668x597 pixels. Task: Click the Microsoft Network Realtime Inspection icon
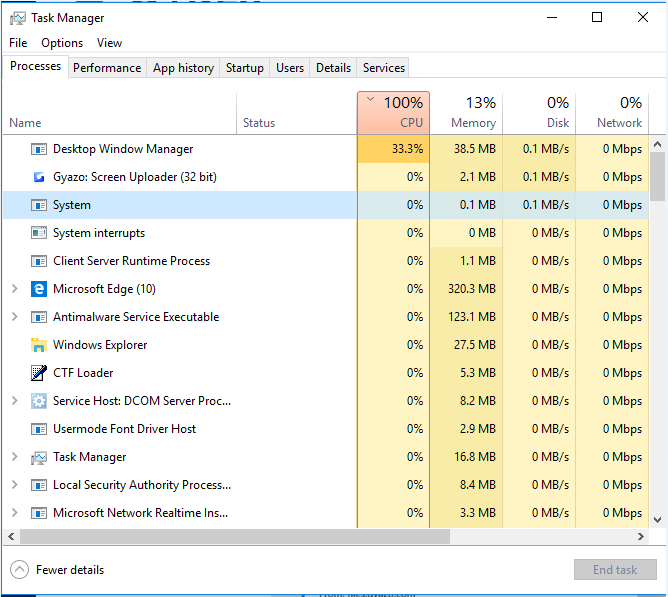click(x=39, y=513)
